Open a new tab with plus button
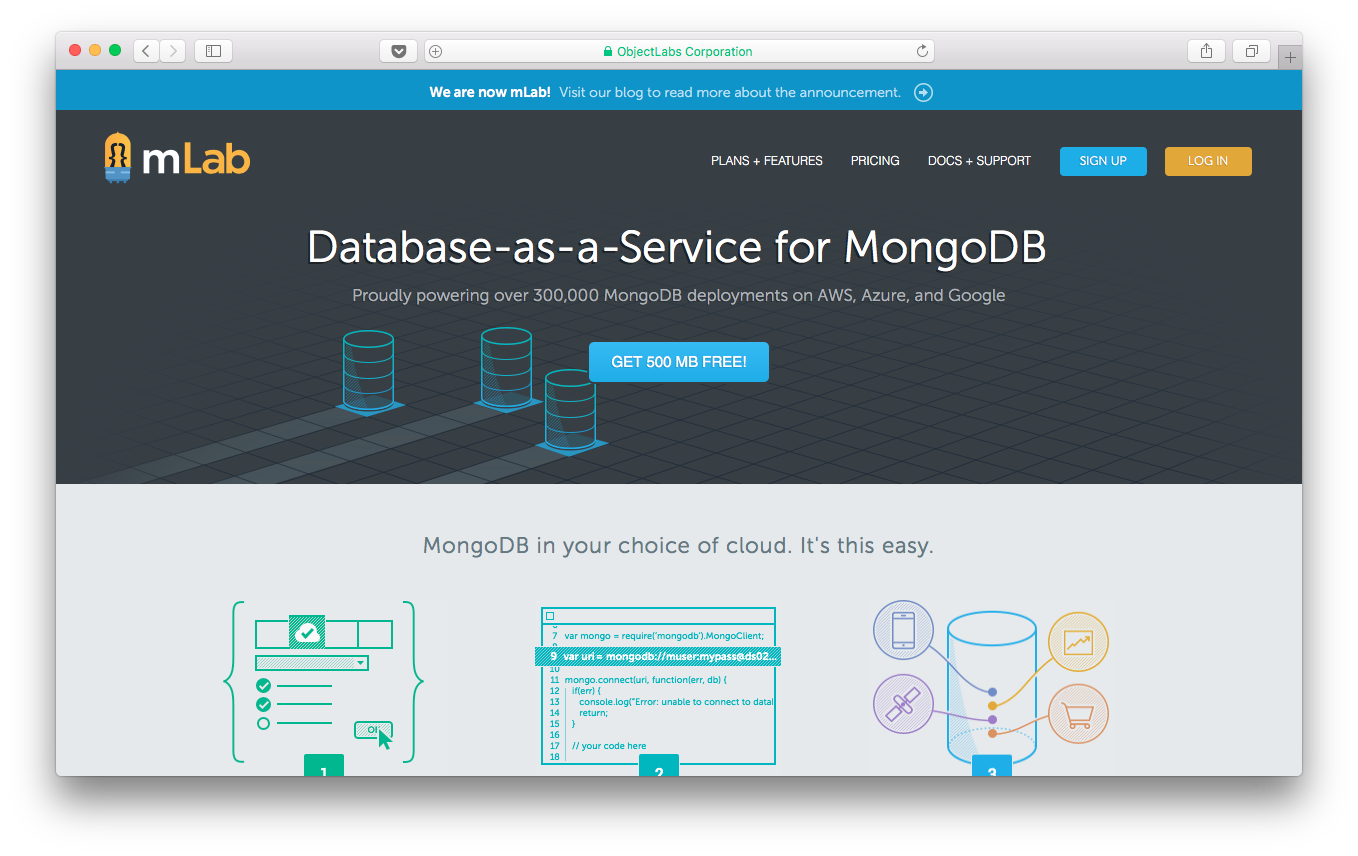The width and height of the screenshot is (1358, 856). coord(1290,57)
